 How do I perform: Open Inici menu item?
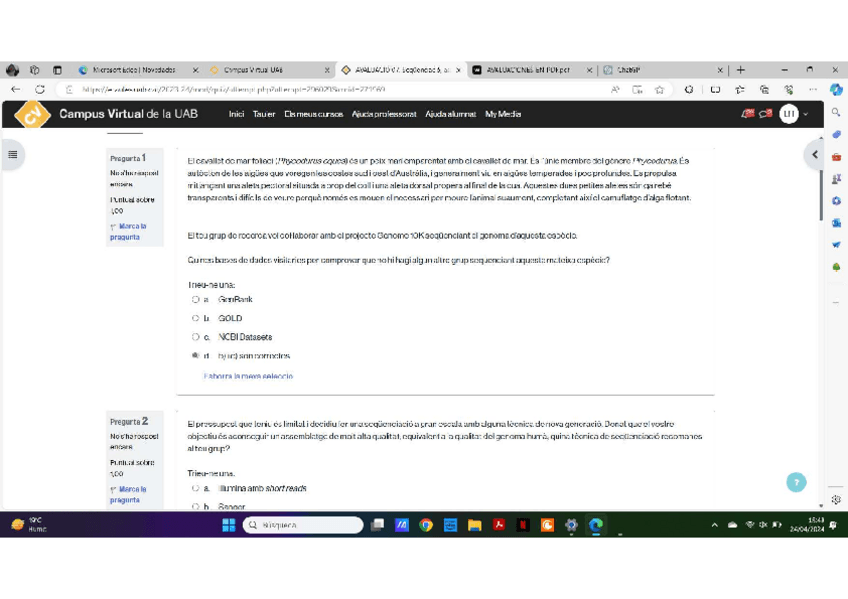[x=236, y=114]
